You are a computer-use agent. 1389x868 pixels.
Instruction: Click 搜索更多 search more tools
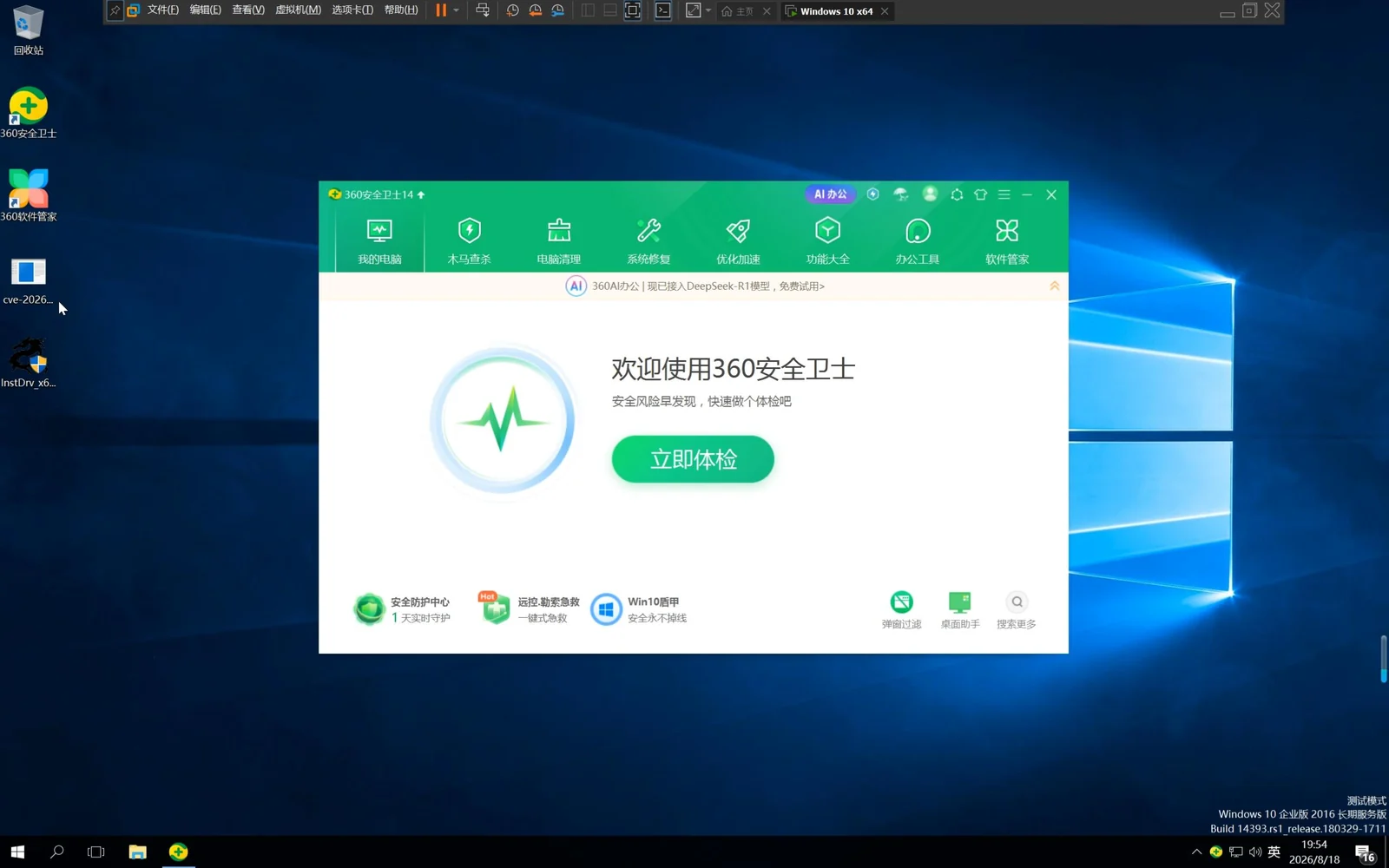click(x=1017, y=609)
